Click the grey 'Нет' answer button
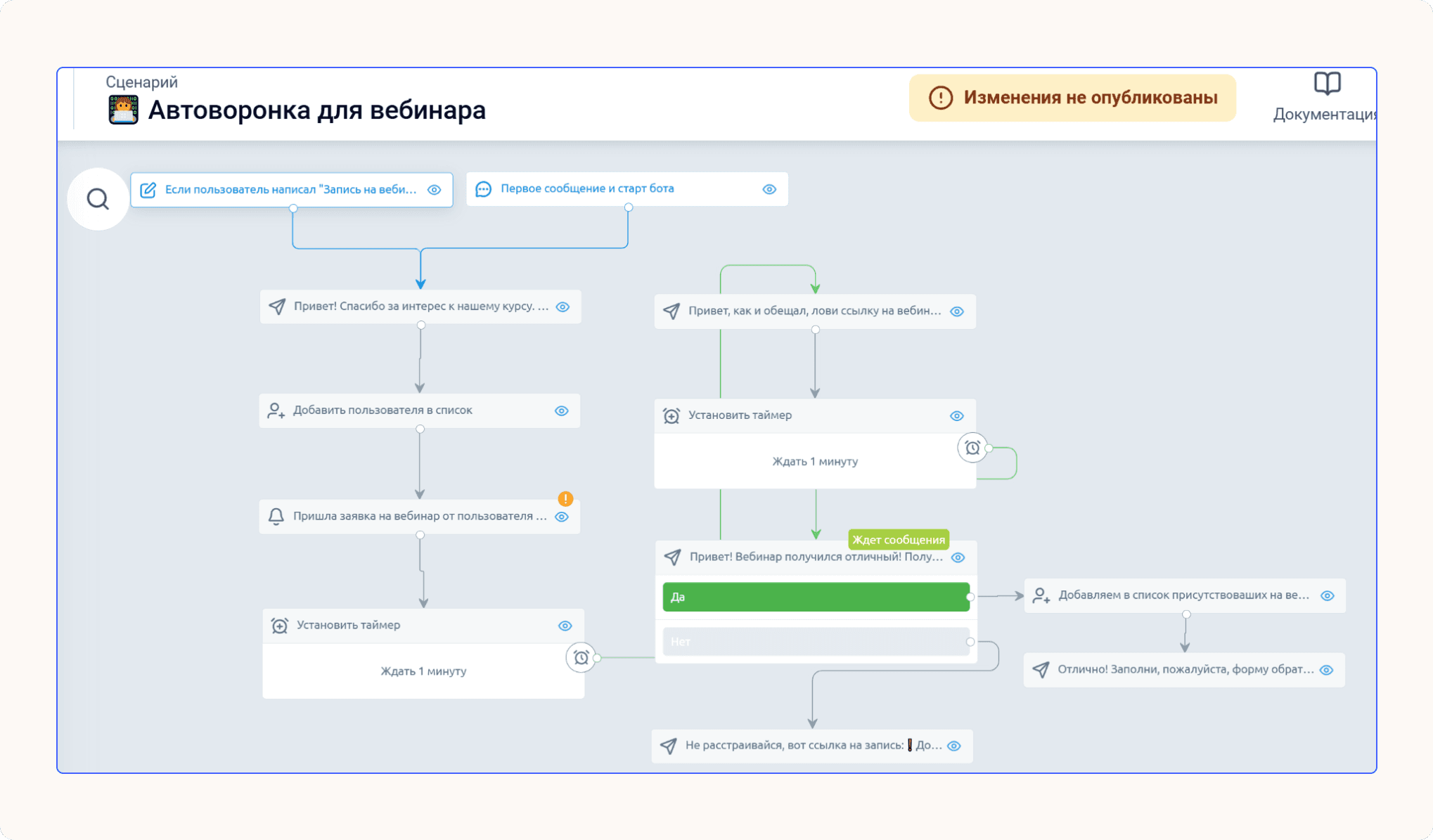Viewport: 1433px width, 840px height. tap(816, 642)
